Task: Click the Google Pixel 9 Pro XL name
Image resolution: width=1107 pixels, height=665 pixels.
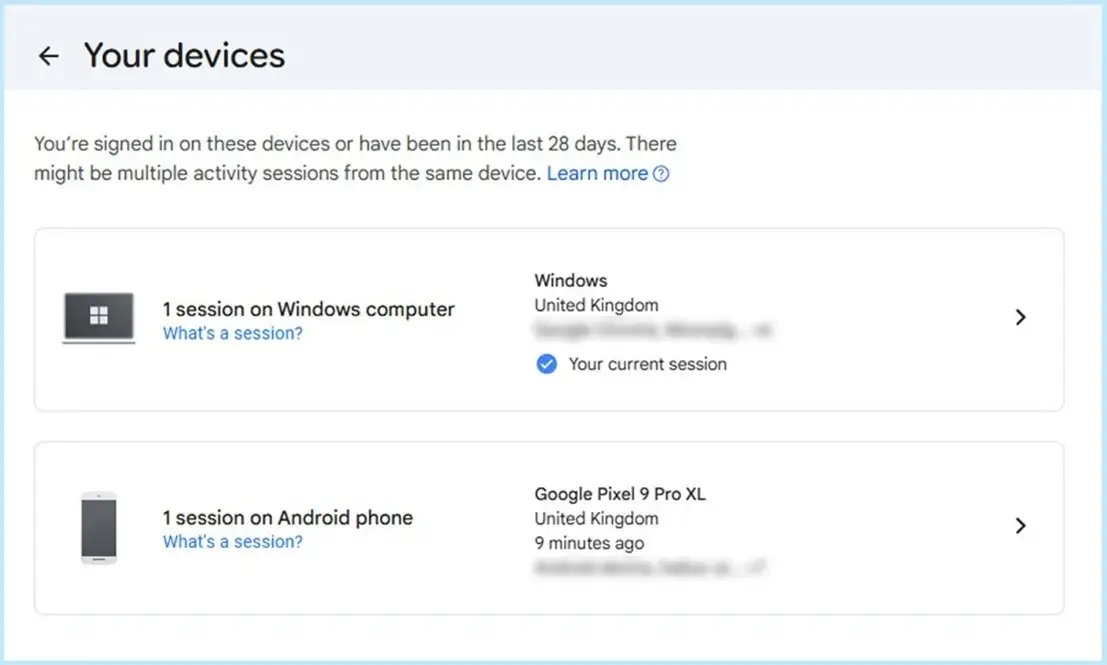Action: click(620, 494)
